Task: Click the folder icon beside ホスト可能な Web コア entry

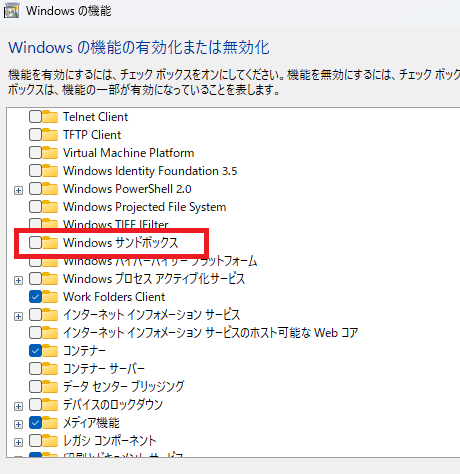Action: pyautogui.click(x=50, y=333)
